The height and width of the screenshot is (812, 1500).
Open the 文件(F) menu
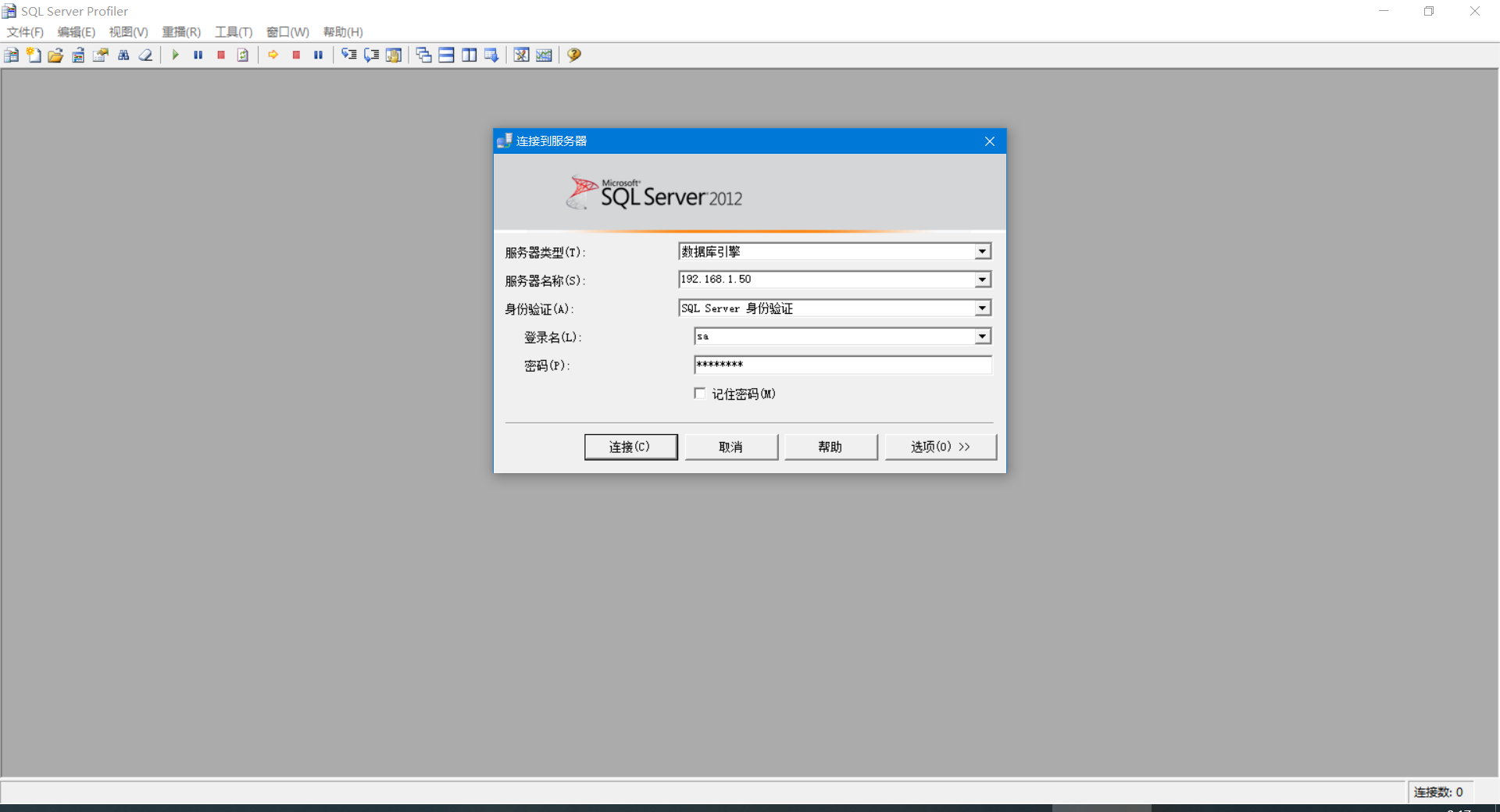point(25,32)
